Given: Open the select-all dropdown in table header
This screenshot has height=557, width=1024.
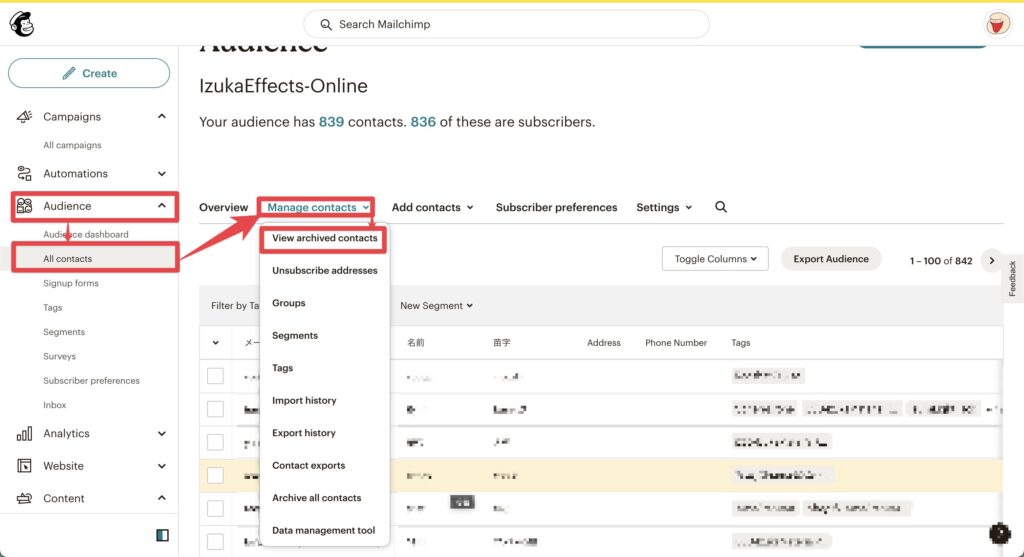Looking at the screenshot, I should [216, 343].
